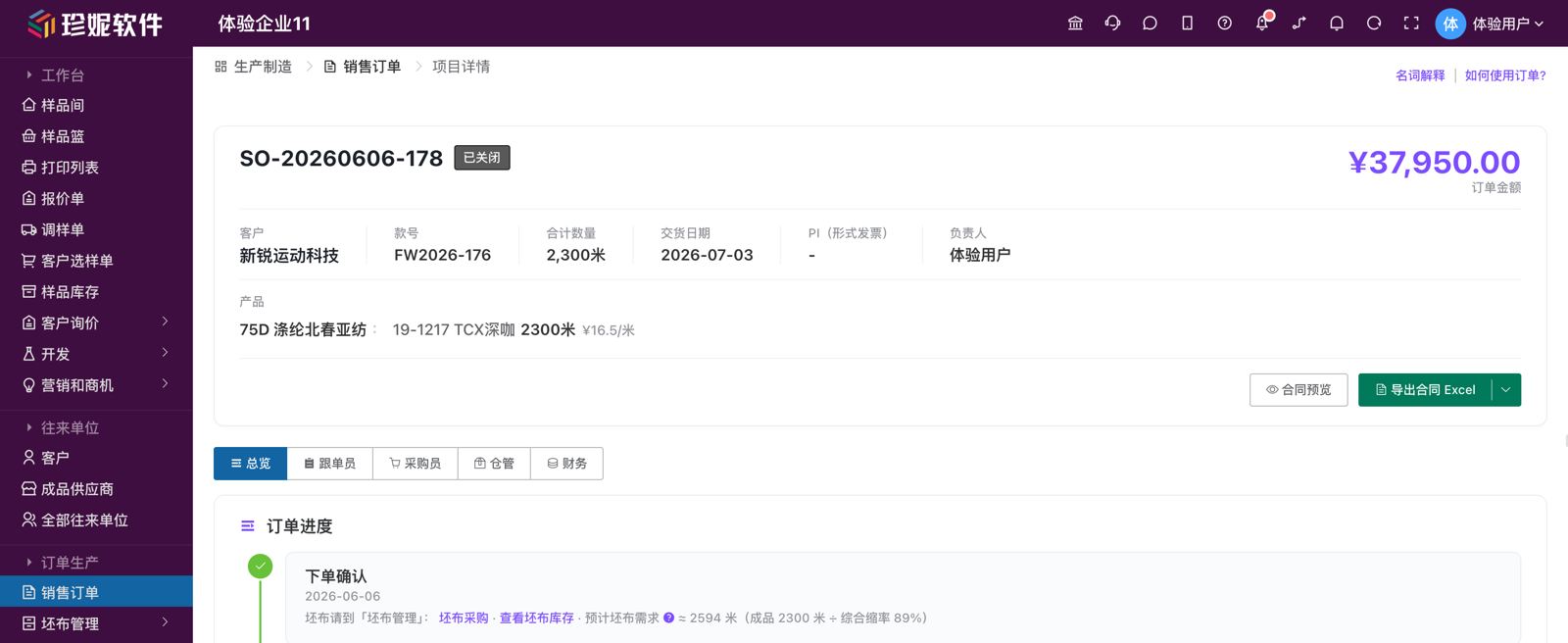
Task: Switch to the 仓管 tab
Action: point(494,464)
